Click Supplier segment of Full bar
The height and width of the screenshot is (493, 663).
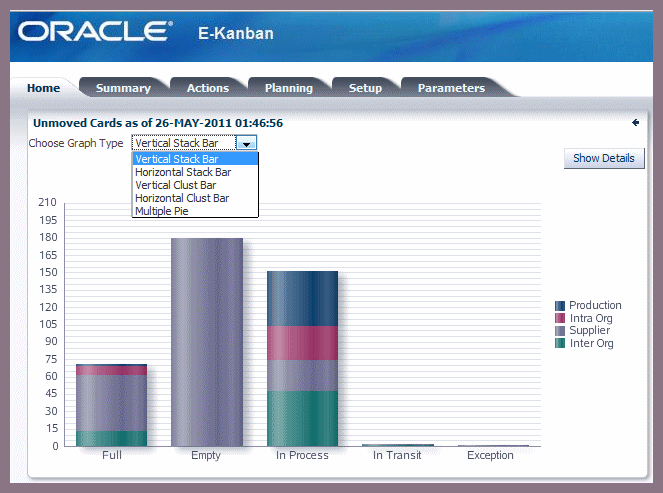(112, 403)
